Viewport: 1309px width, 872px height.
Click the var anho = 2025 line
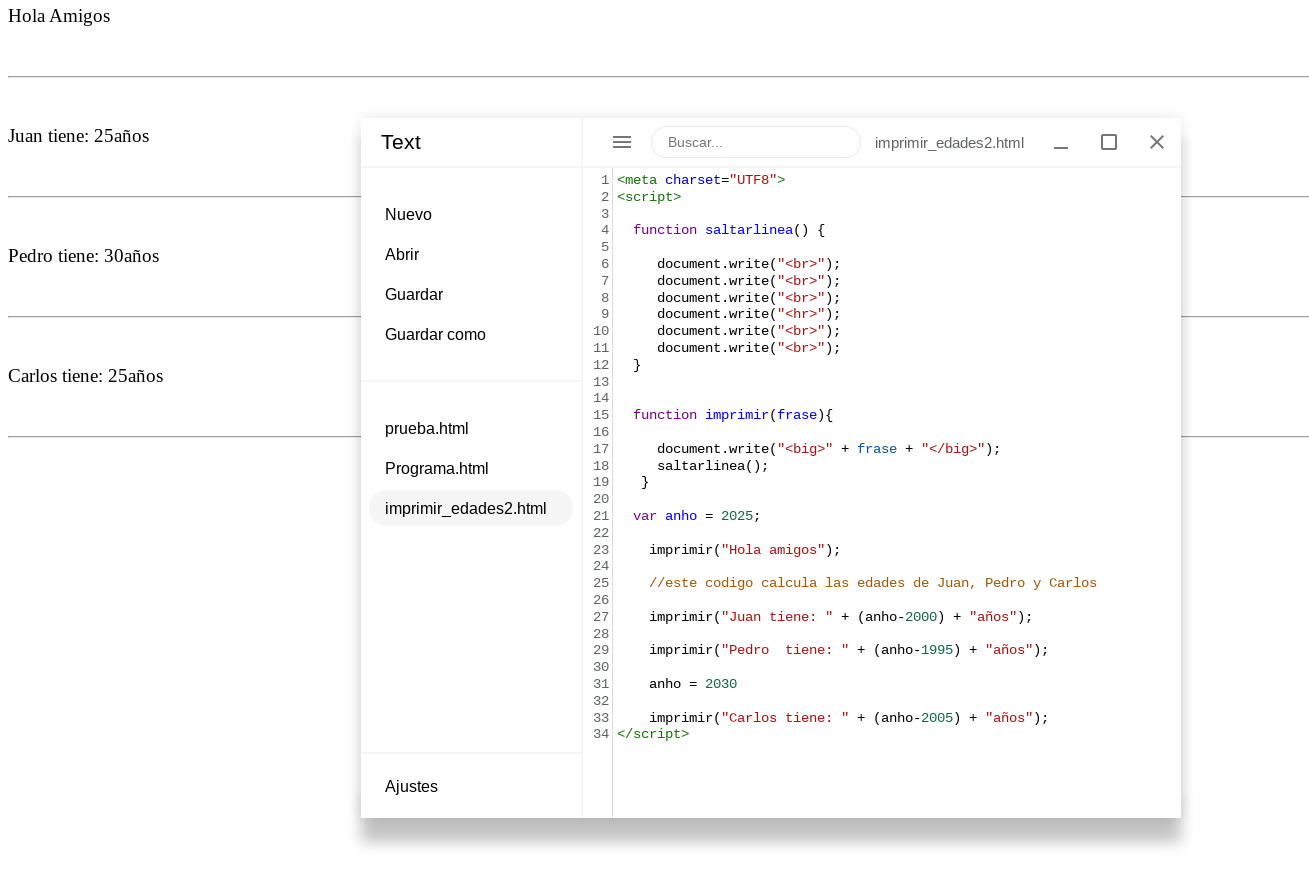click(x=697, y=516)
